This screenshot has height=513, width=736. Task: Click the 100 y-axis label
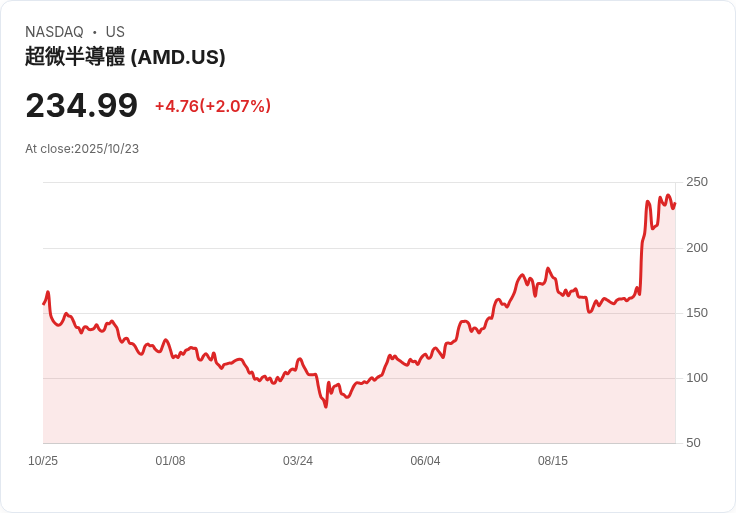697,378
